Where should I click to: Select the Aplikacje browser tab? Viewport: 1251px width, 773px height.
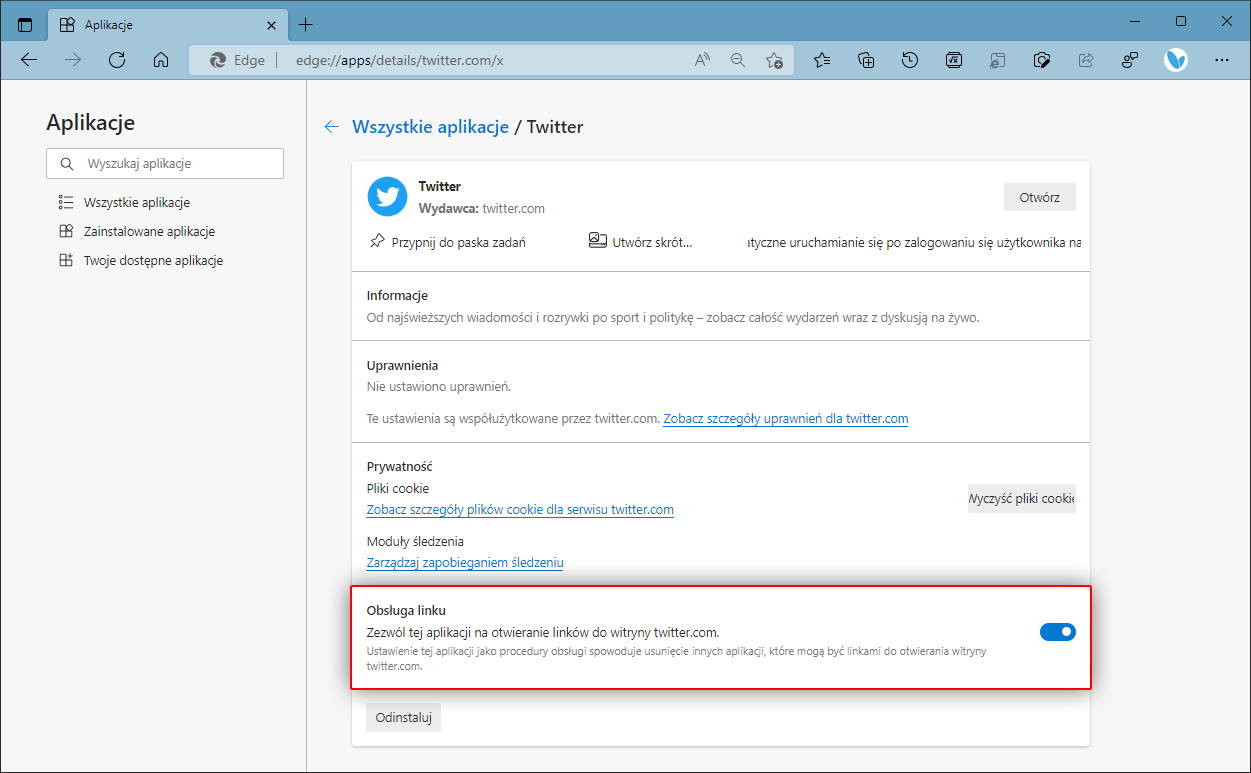(167, 24)
